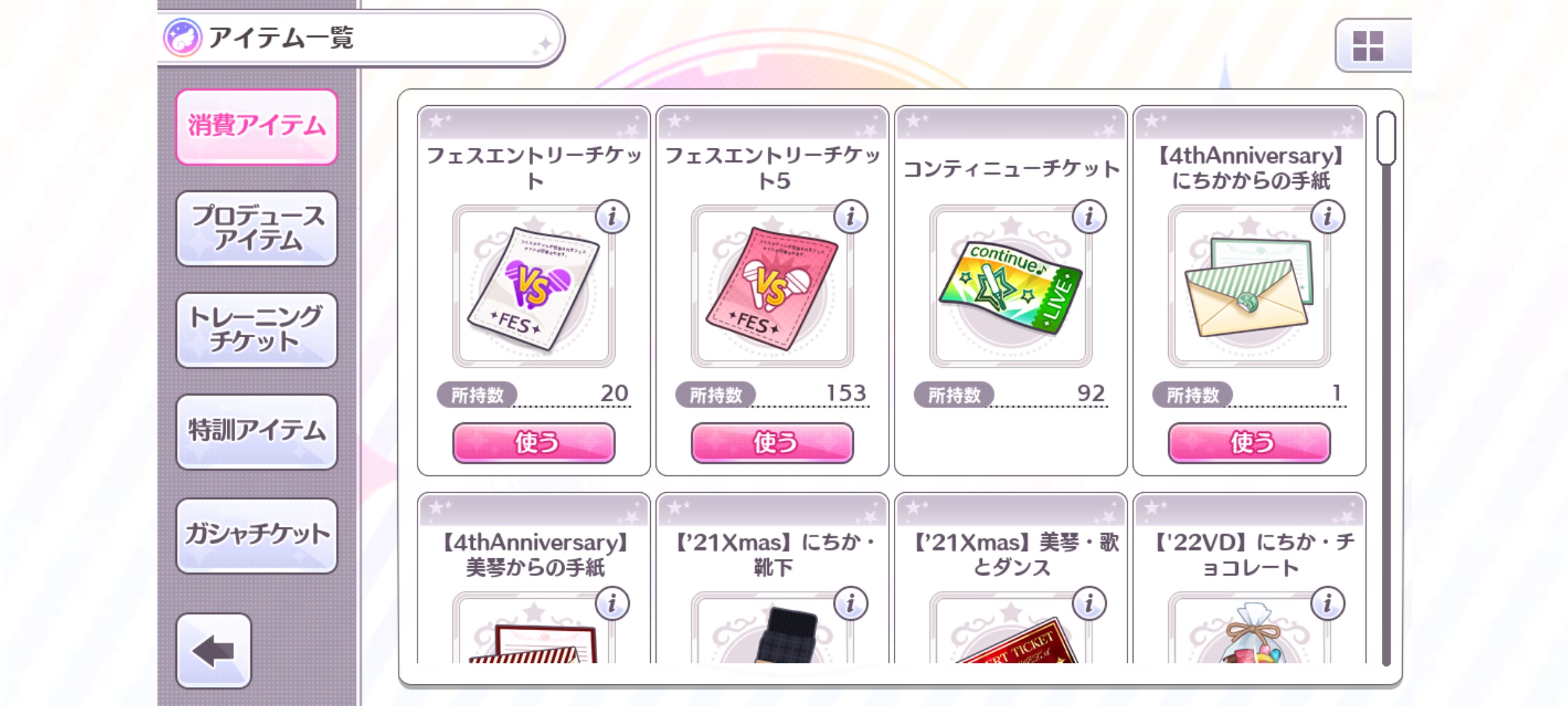Switch to プロデュースアイテム tab
This screenshot has width=1568, height=706.
point(257,228)
